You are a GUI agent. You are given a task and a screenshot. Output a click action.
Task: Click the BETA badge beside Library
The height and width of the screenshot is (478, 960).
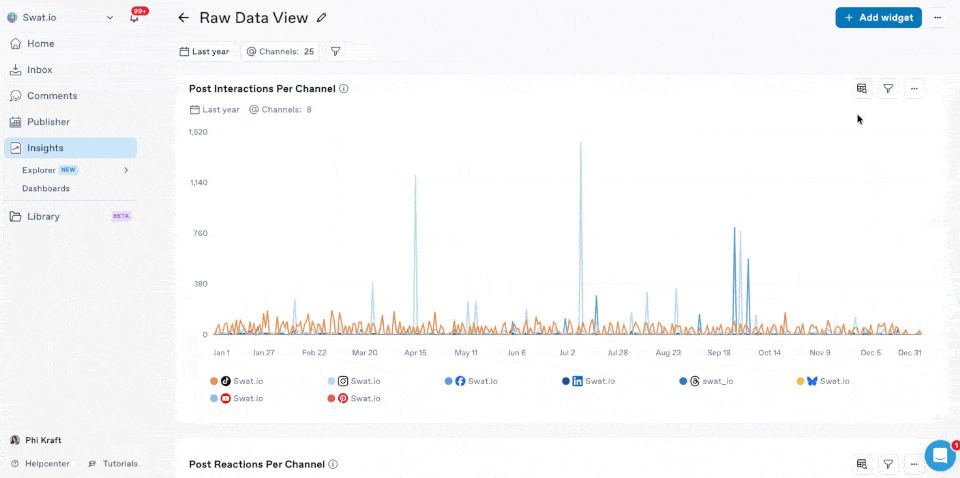121,216
